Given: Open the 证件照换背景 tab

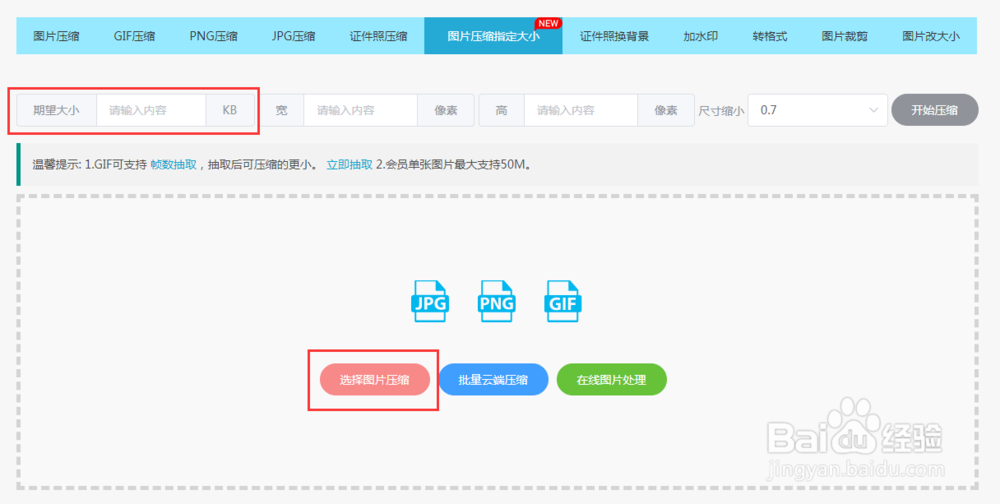Looking at the screenshot, I should tap(614, 36).
